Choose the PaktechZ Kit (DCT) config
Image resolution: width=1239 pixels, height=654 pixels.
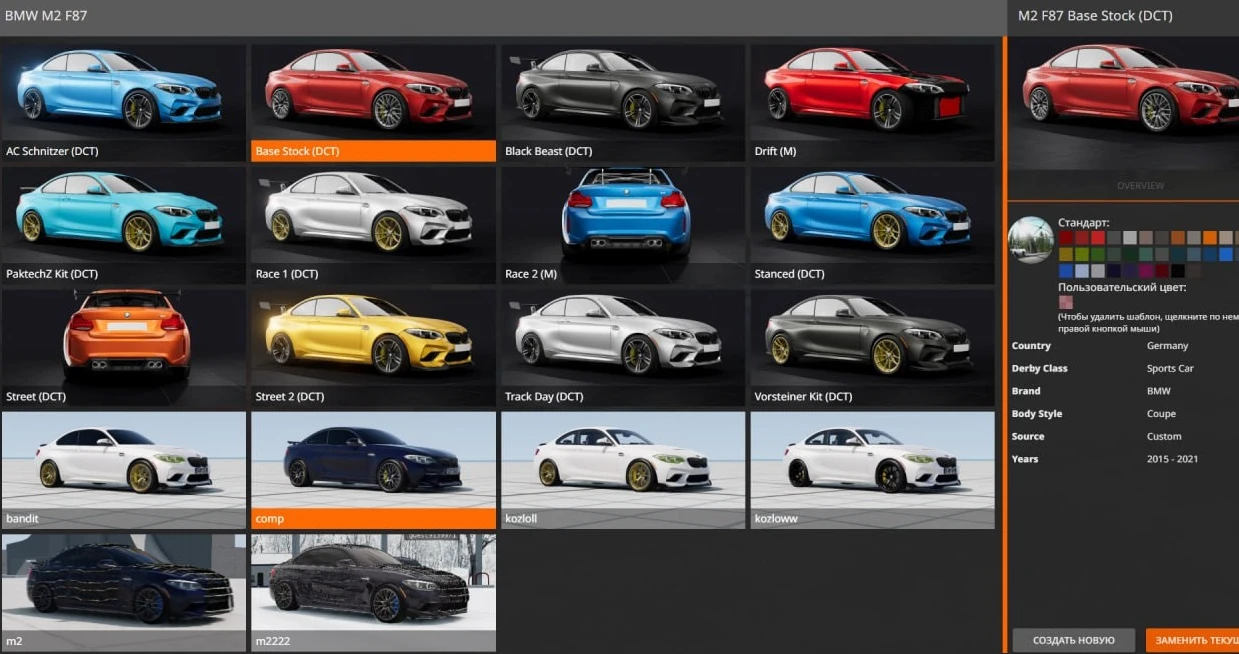click(123, 218)
